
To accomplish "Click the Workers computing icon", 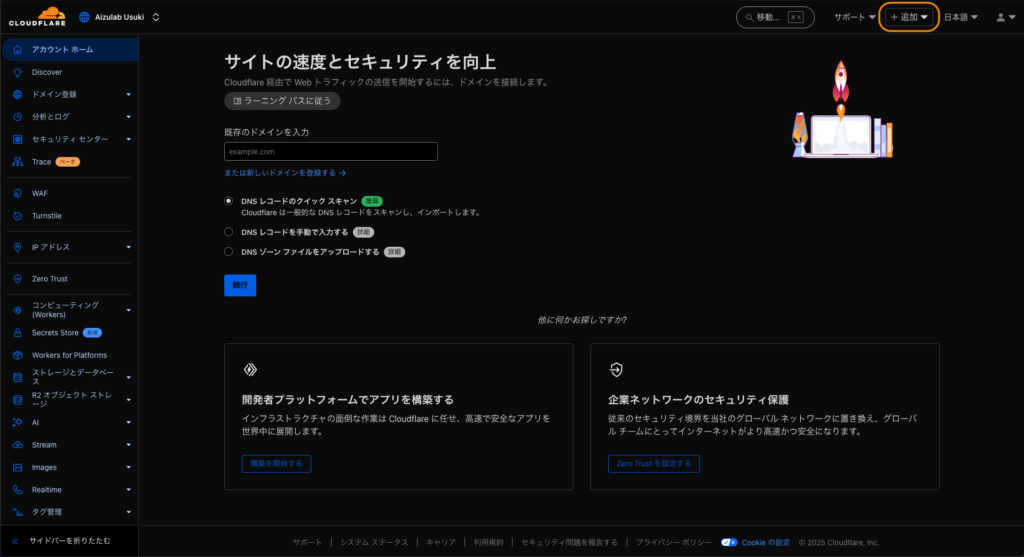I will (18, 310).
